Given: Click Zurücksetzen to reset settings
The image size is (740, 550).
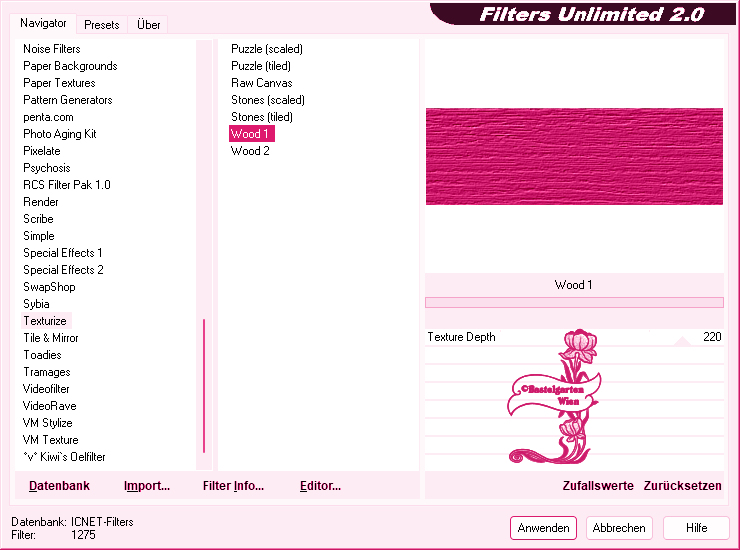Looking at the screenshot, I should (x=682, y=486).
